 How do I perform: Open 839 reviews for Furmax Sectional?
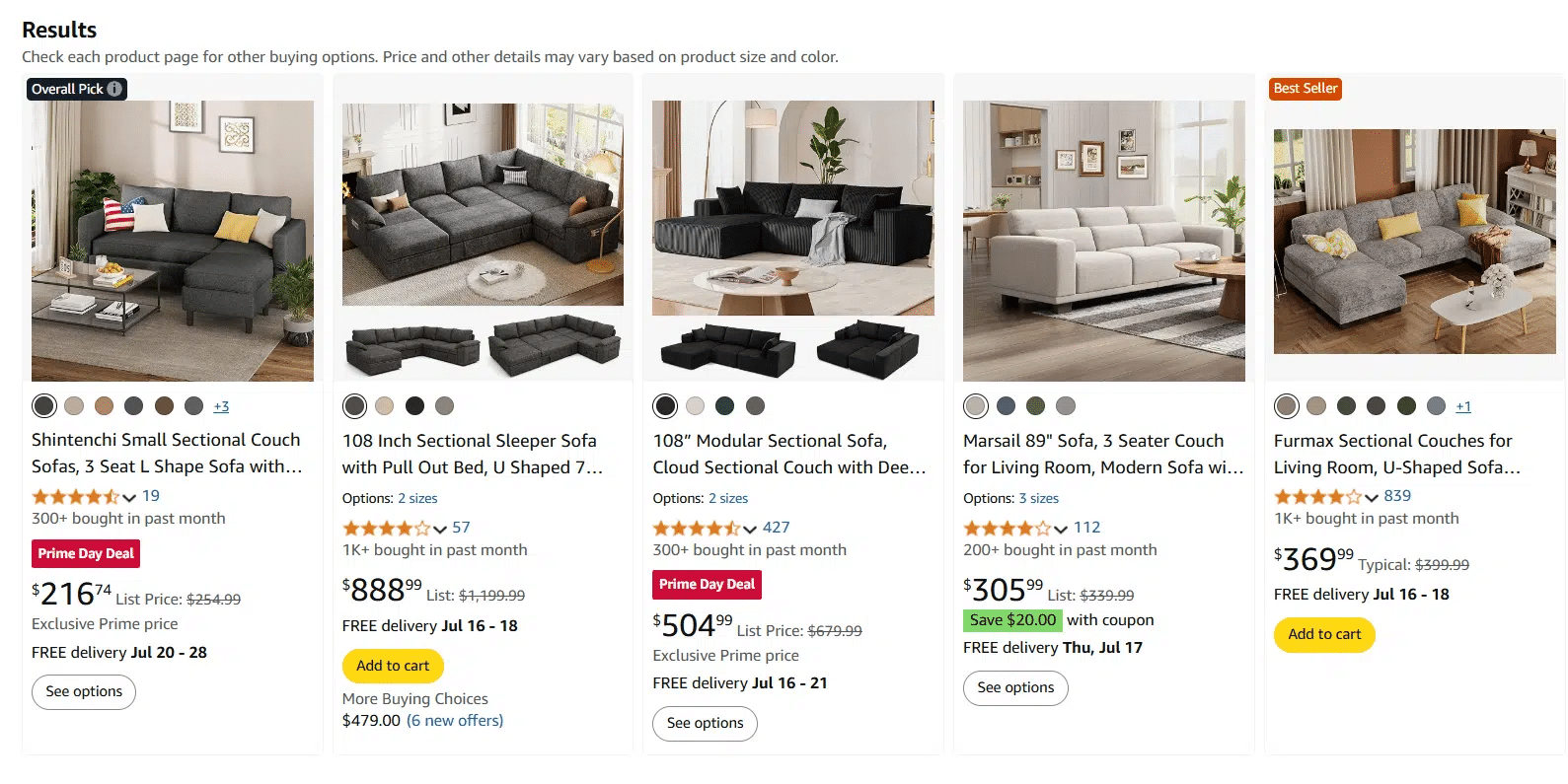[1397, 496]
